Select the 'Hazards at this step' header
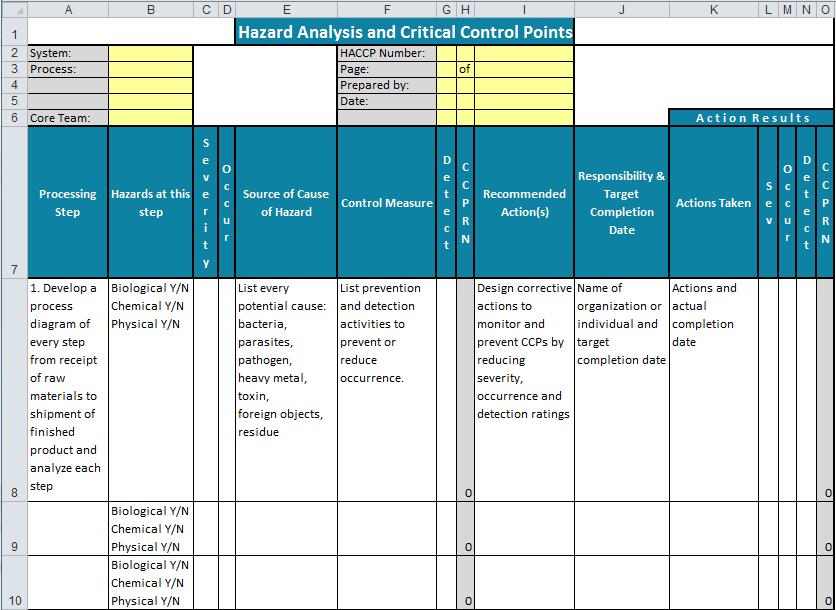 pos(151,203)
